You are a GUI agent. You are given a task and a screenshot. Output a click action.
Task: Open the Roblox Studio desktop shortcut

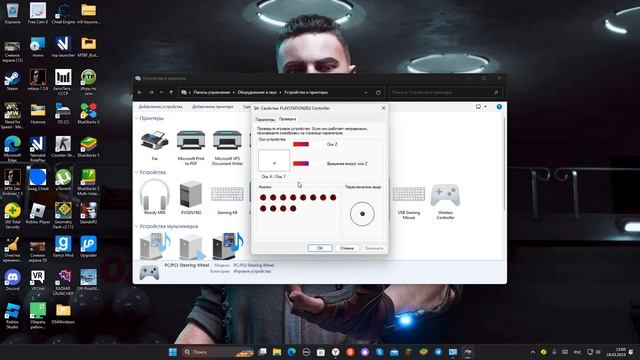tap(12, 316)
